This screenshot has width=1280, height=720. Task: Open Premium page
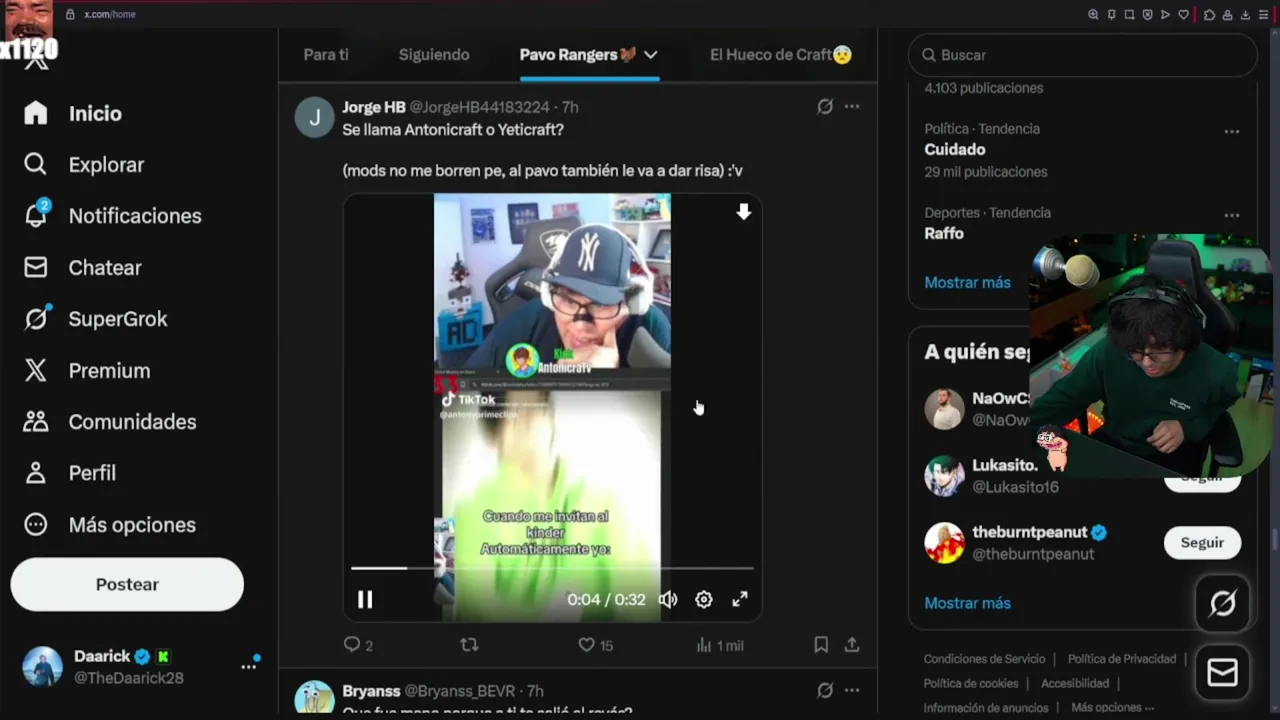(x=87, y=371)
